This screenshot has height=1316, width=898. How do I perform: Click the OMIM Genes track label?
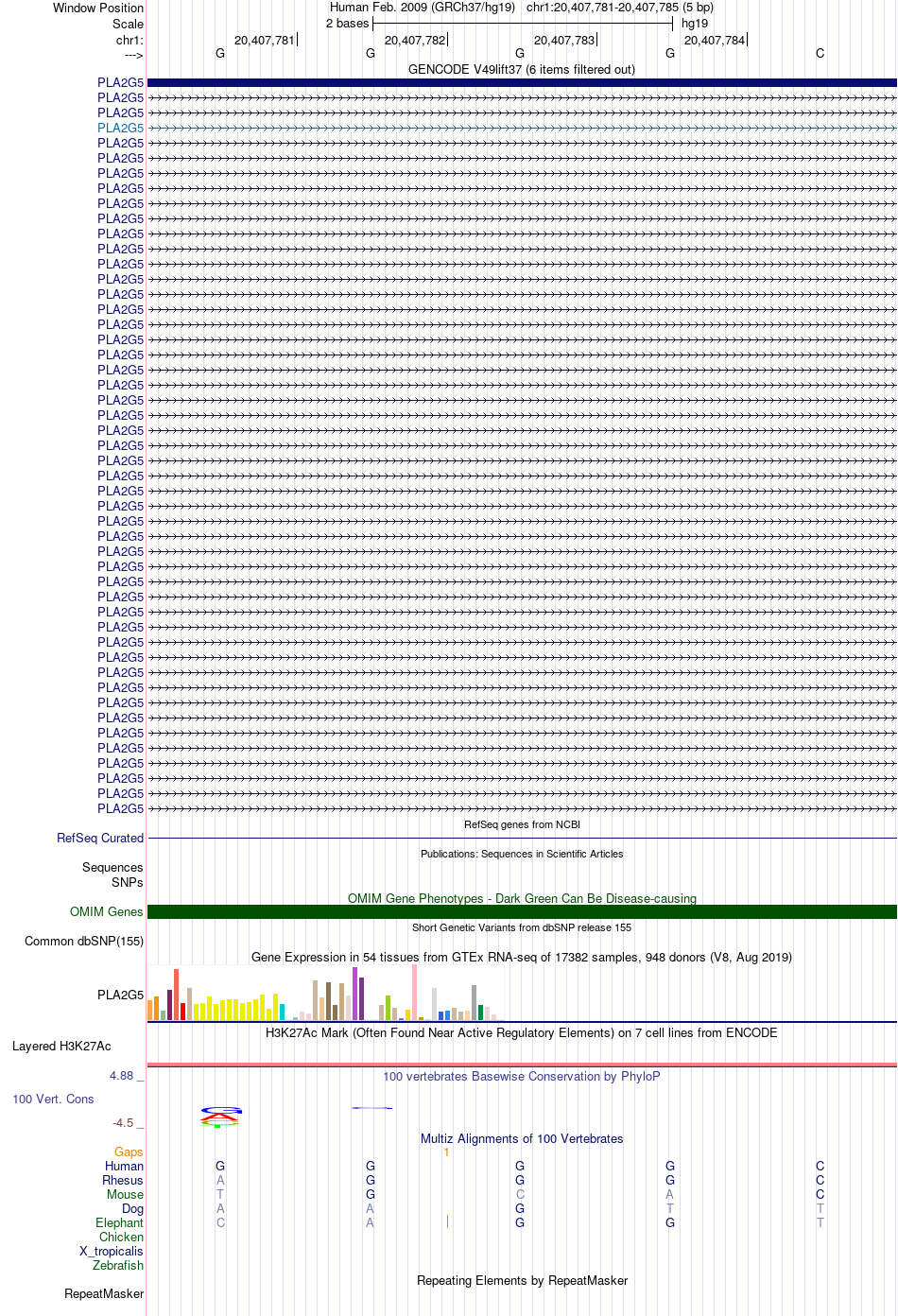107,911
